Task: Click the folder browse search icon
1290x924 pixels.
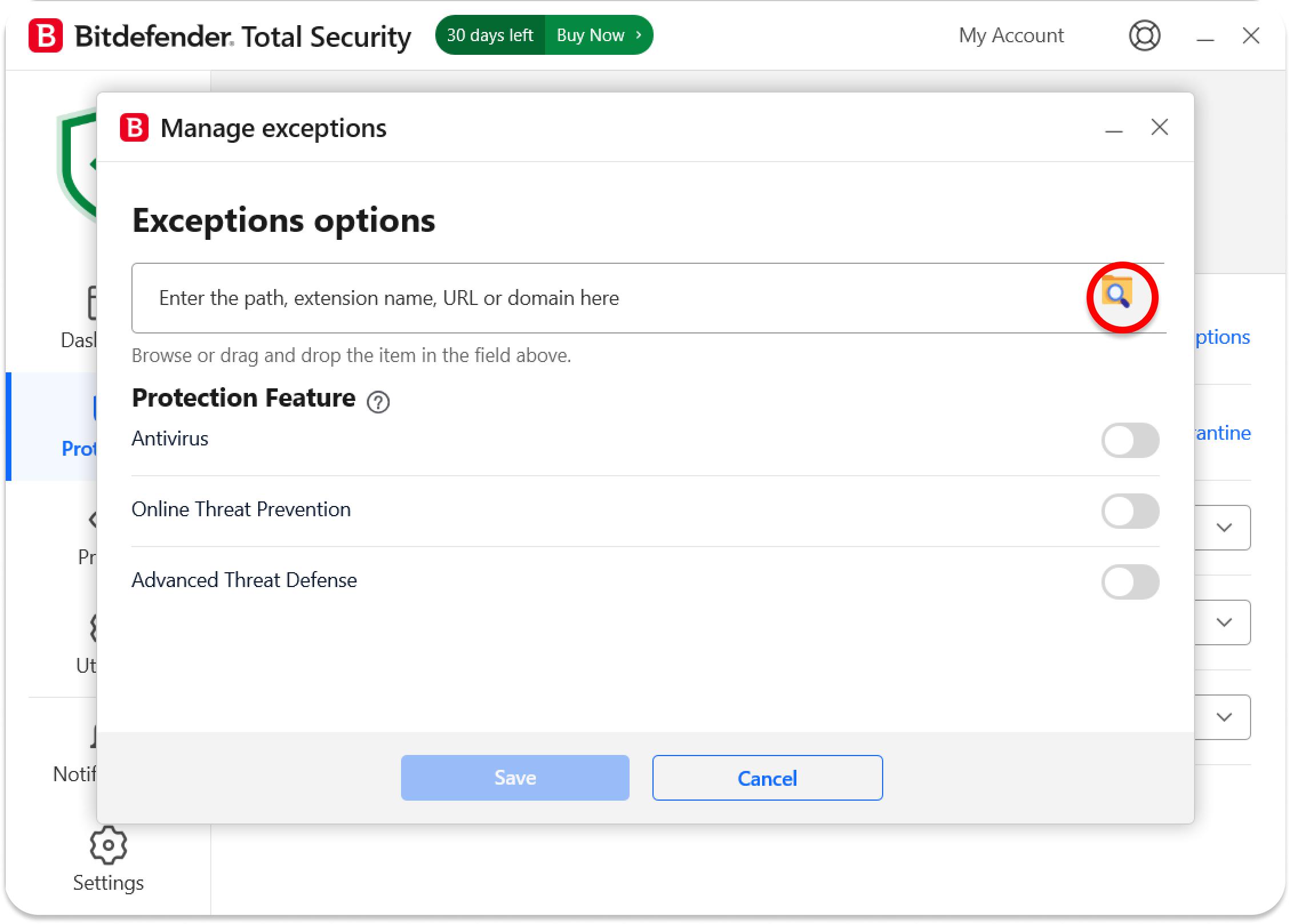Action: click(1117, 294)
